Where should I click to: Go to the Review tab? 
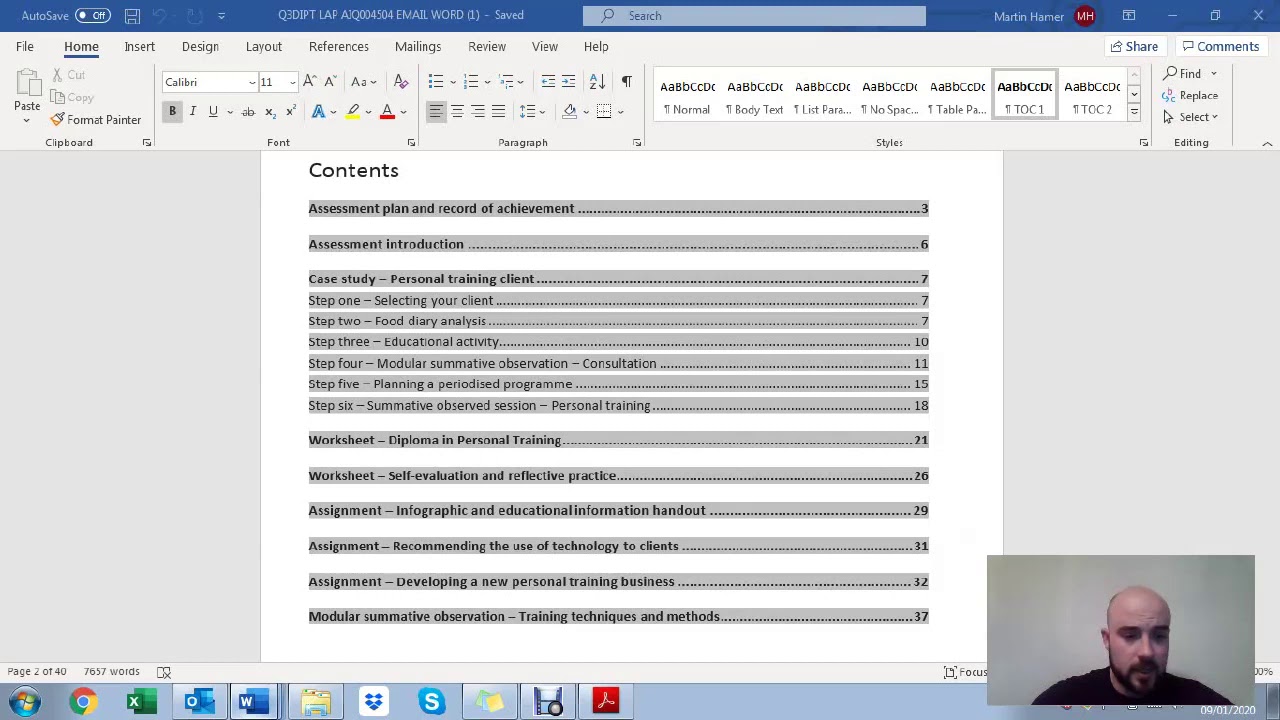[487, 47]
